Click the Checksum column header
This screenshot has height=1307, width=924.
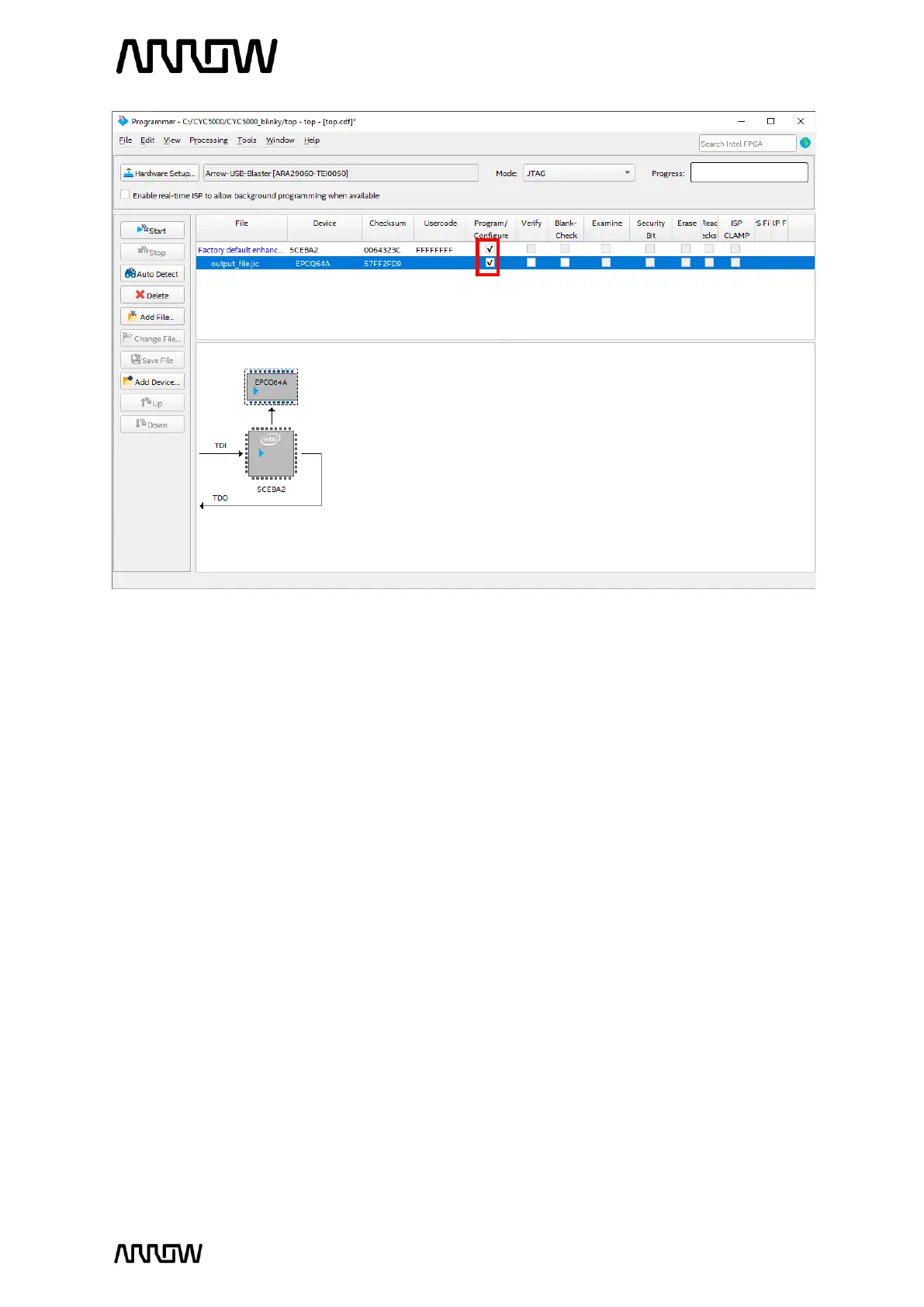388,228
